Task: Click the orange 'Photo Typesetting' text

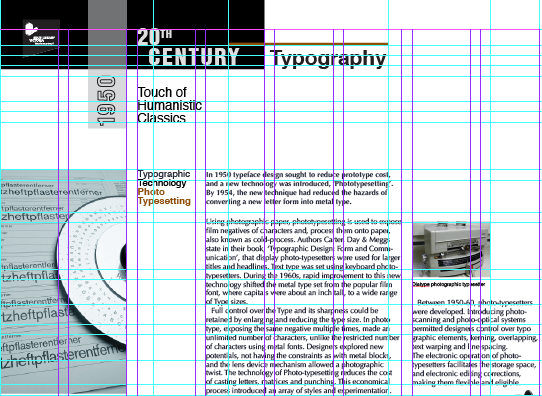Action: coord(164,196)
